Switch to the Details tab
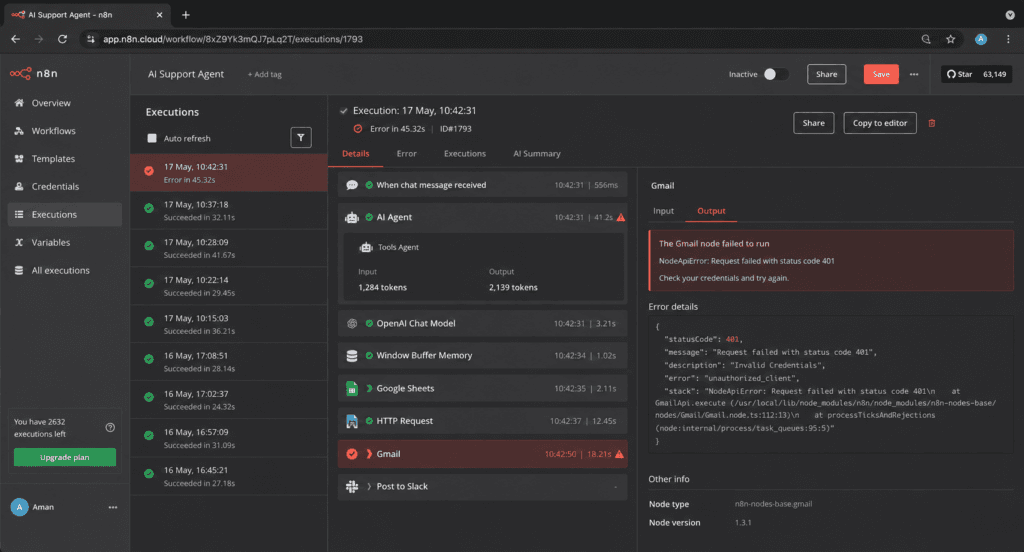Image resolution: width=1024 pixels, height=552 pixels. click(x=355, y=154)
